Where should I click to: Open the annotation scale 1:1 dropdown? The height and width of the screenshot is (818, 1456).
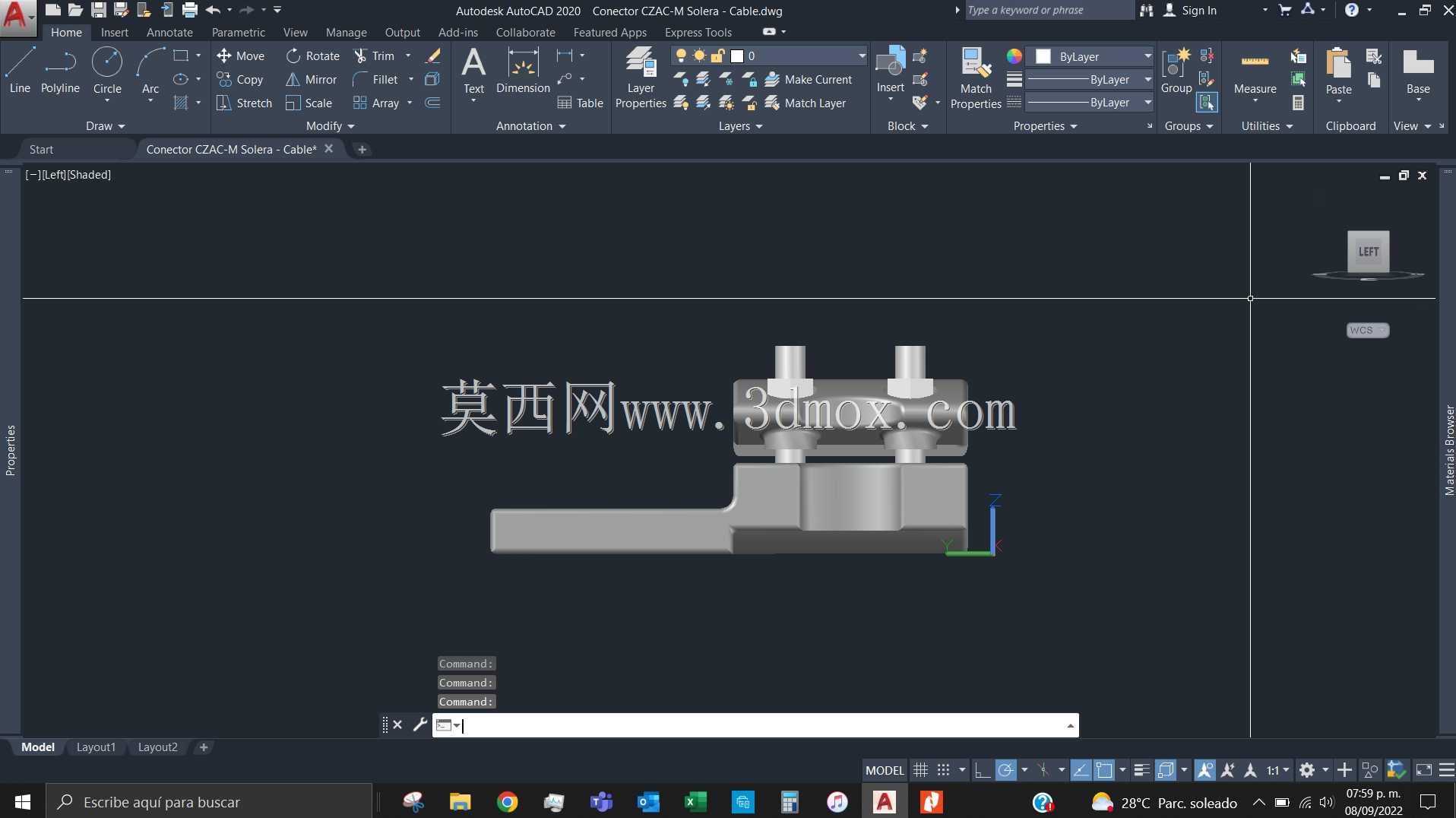pyautogui.click(x=1277, y=770)
